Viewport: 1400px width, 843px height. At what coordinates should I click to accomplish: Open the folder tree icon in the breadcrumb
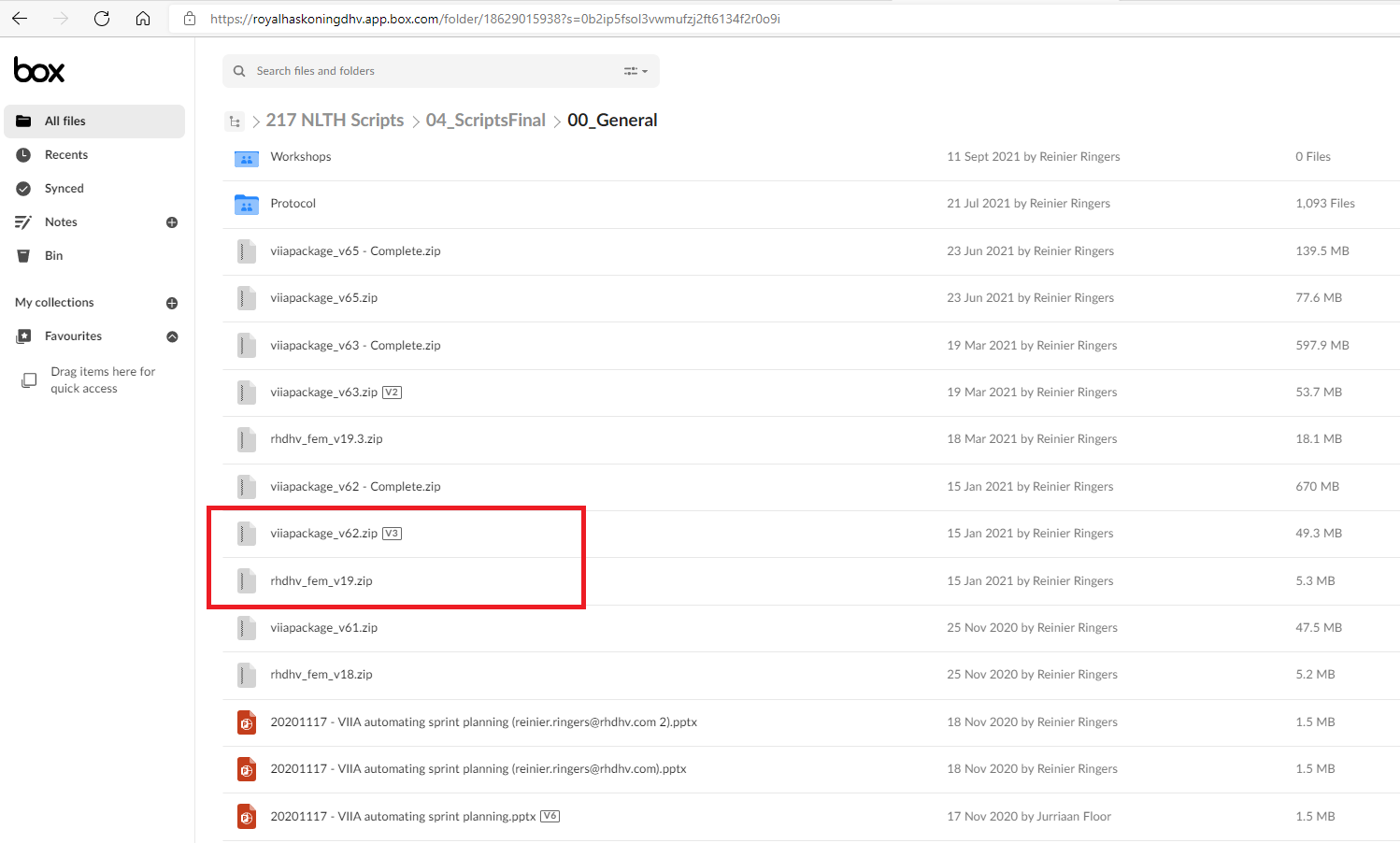(x=235, y=121)
